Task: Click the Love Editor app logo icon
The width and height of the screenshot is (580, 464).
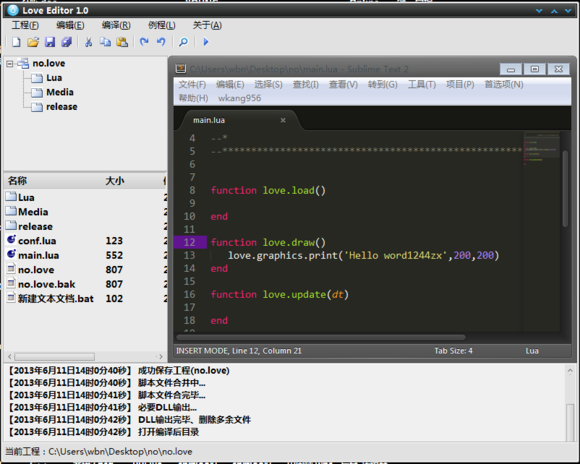Action: (13, 10)
